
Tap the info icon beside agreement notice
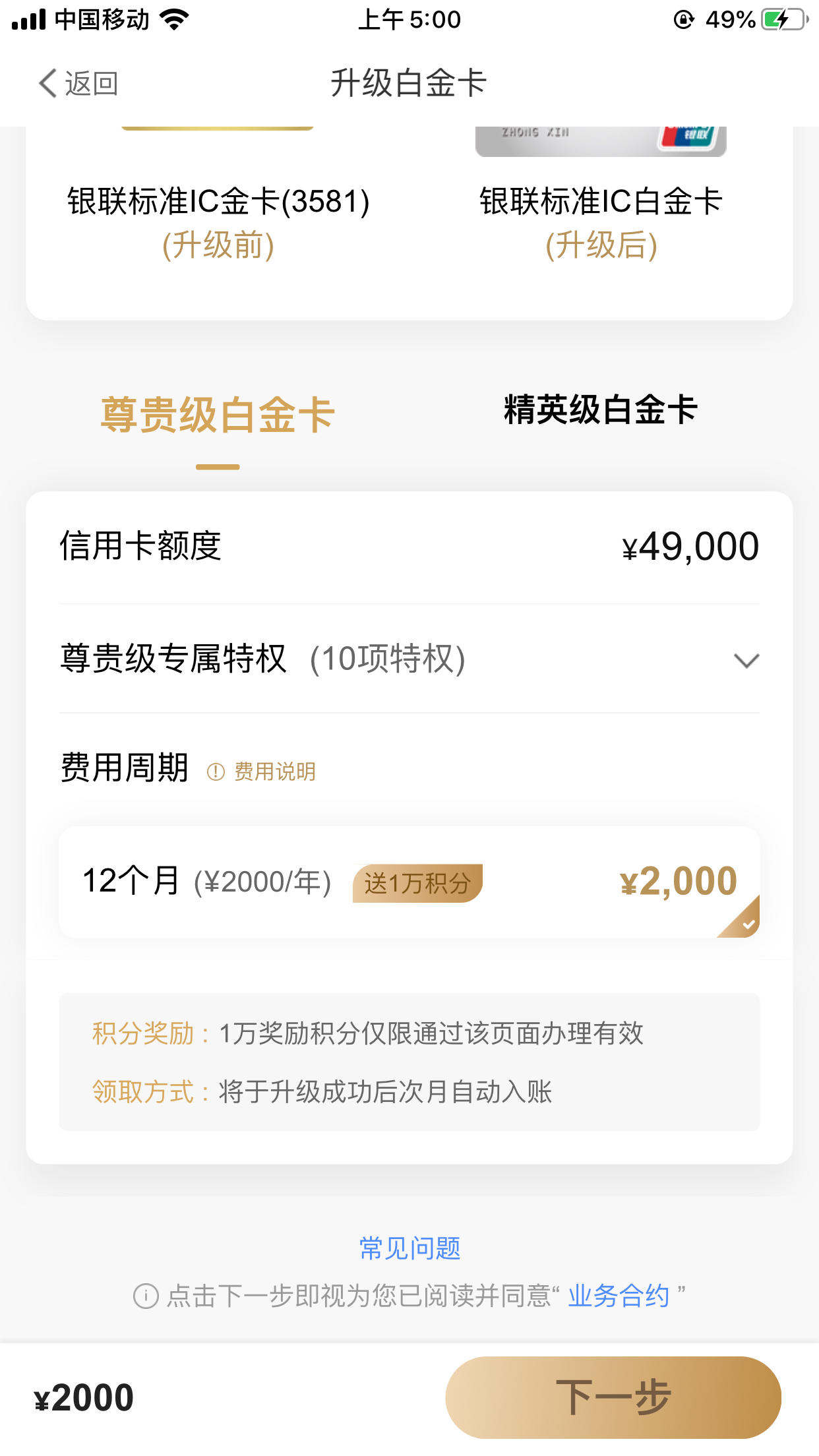pyautogui.click(x=146, y=1296)
